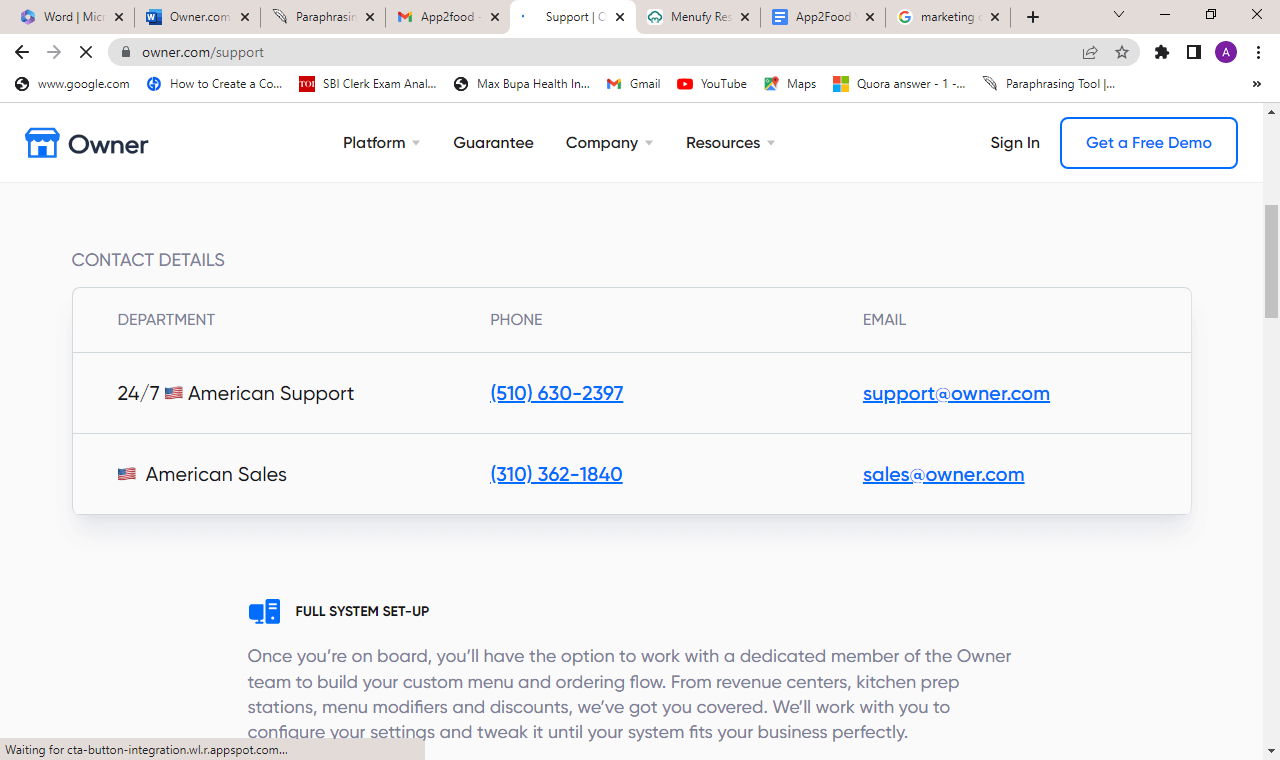This screenshot has width=1280, height=760.
Task: Click the Owner logo in the header
Action: [x=87, y=143]
